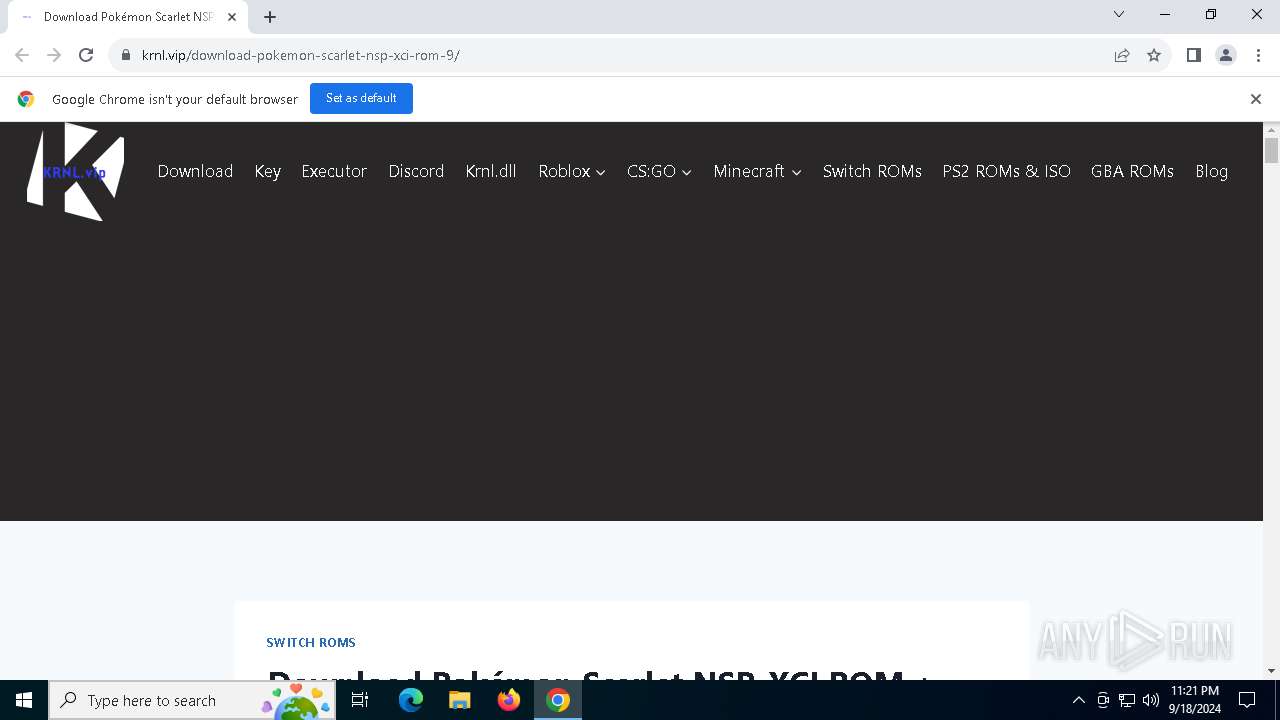The width and height of the screenshot is (1280, 720).
Task: Share this page icon in address bar
Action: 1122,55
